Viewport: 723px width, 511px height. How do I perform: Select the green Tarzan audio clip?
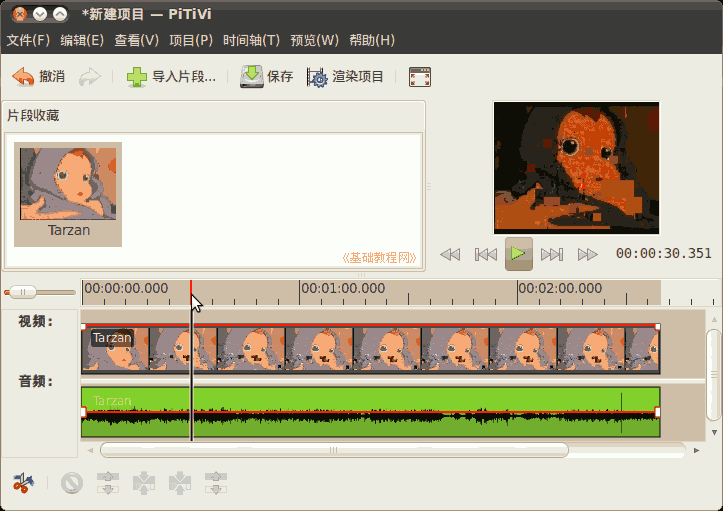[371, 412]
